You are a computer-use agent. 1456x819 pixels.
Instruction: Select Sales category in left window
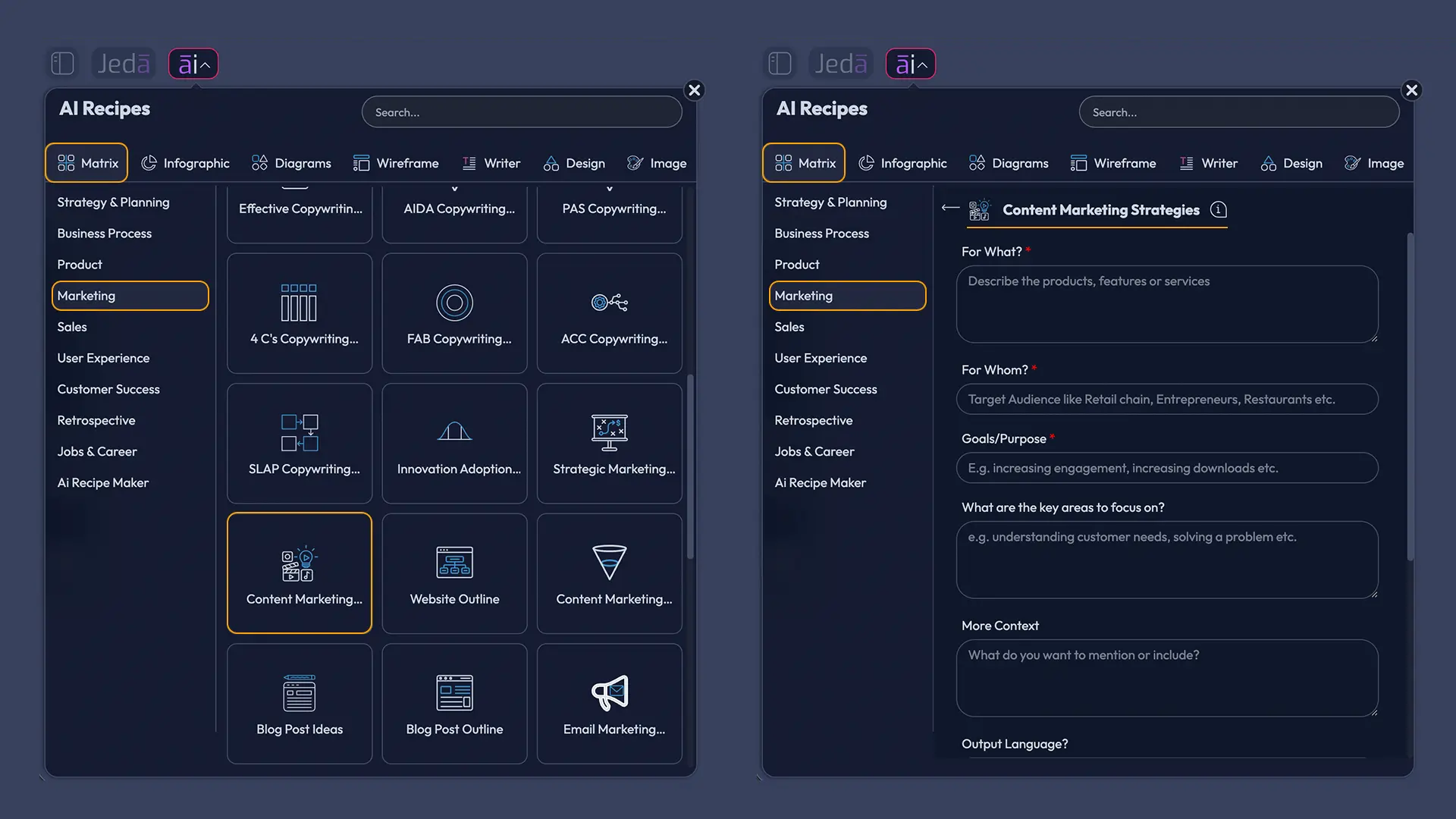[72, 327]
